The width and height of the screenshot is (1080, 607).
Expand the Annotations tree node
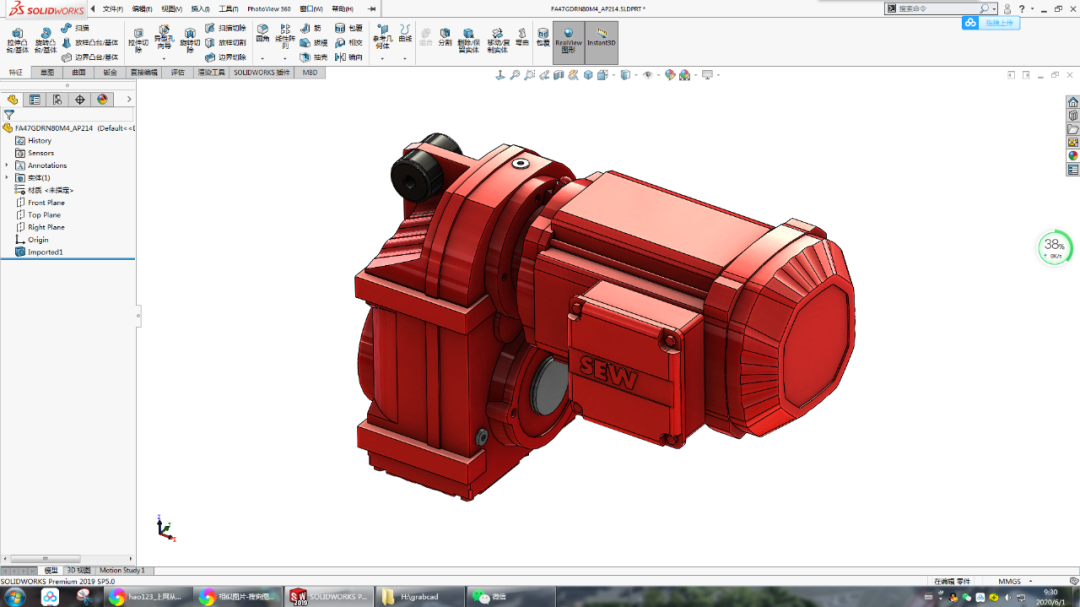pos(7,165)
